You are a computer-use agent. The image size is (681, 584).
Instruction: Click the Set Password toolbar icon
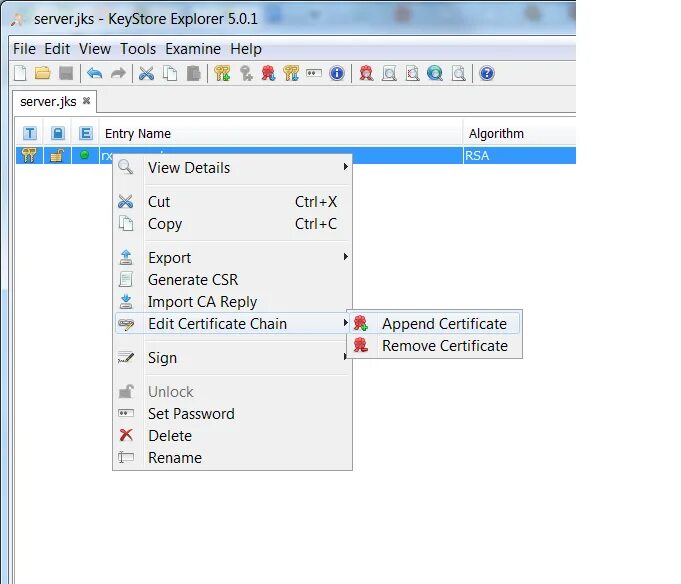(x=314, y=73)
